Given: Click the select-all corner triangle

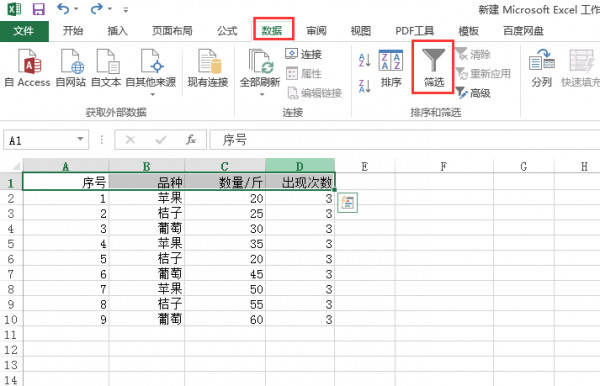Looking at the screenshot, I should point(15,166).
